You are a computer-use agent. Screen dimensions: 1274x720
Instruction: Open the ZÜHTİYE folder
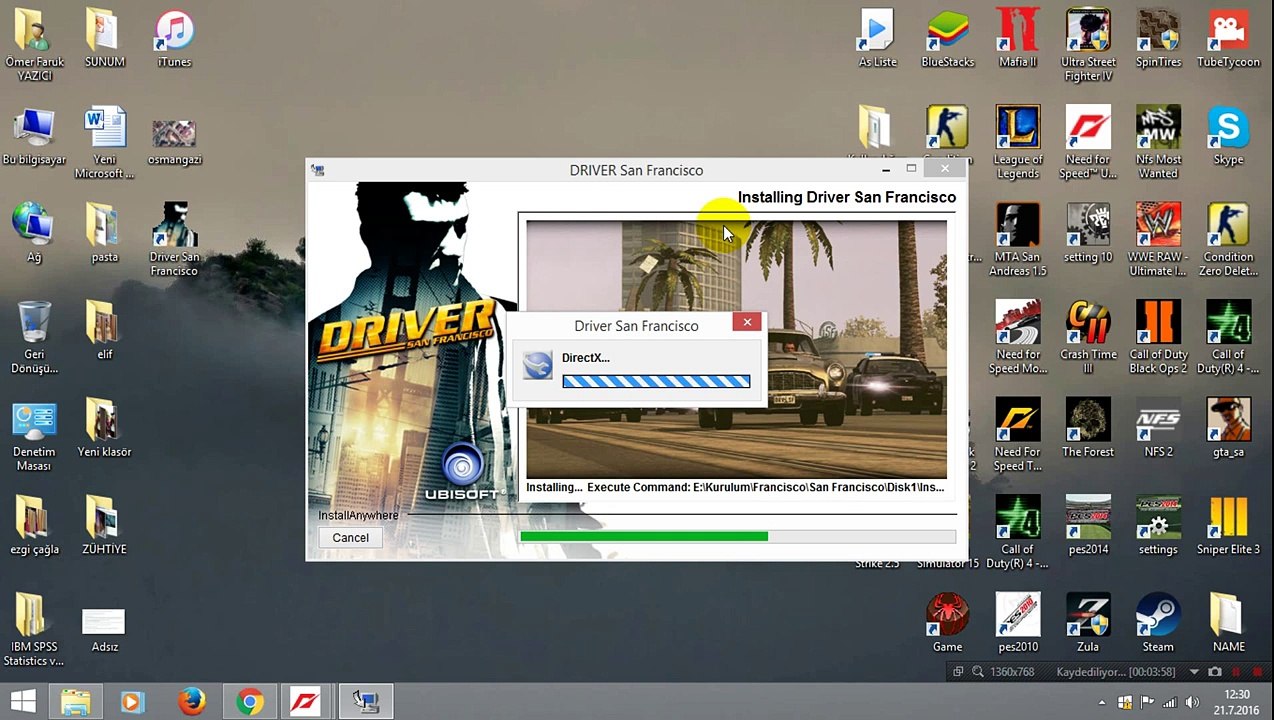point(104,525)
